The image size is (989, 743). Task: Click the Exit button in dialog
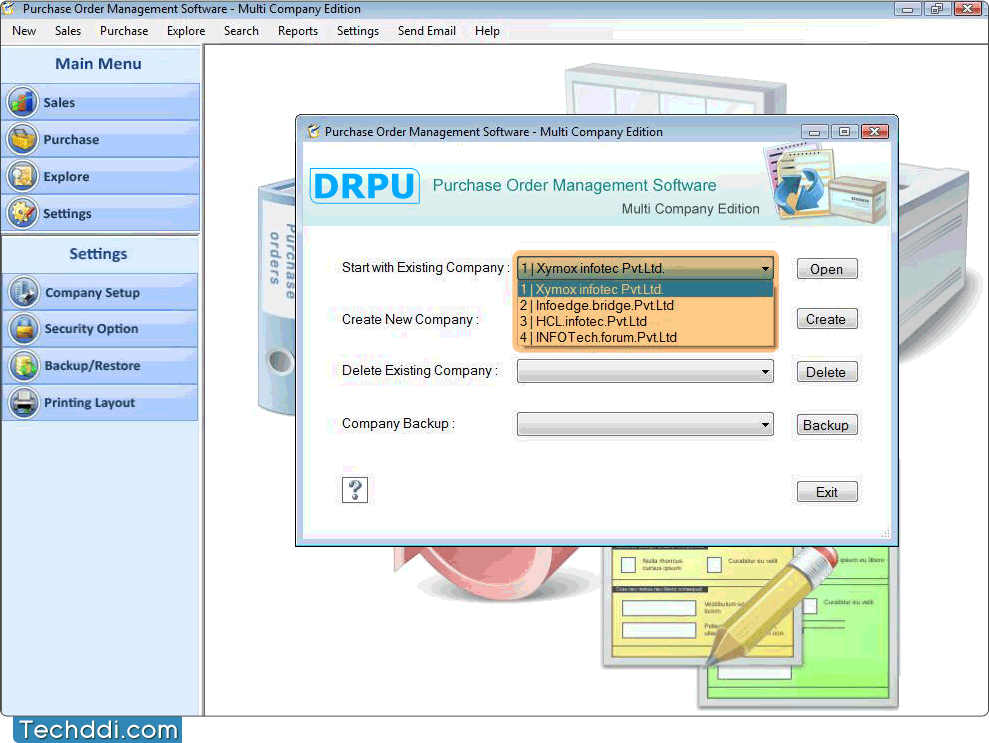pos(826,492)
